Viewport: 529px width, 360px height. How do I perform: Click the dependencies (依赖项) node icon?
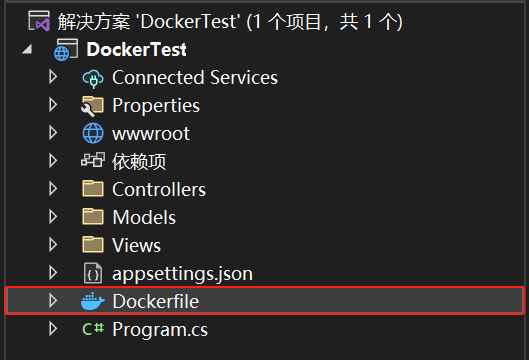pos(93,160)
